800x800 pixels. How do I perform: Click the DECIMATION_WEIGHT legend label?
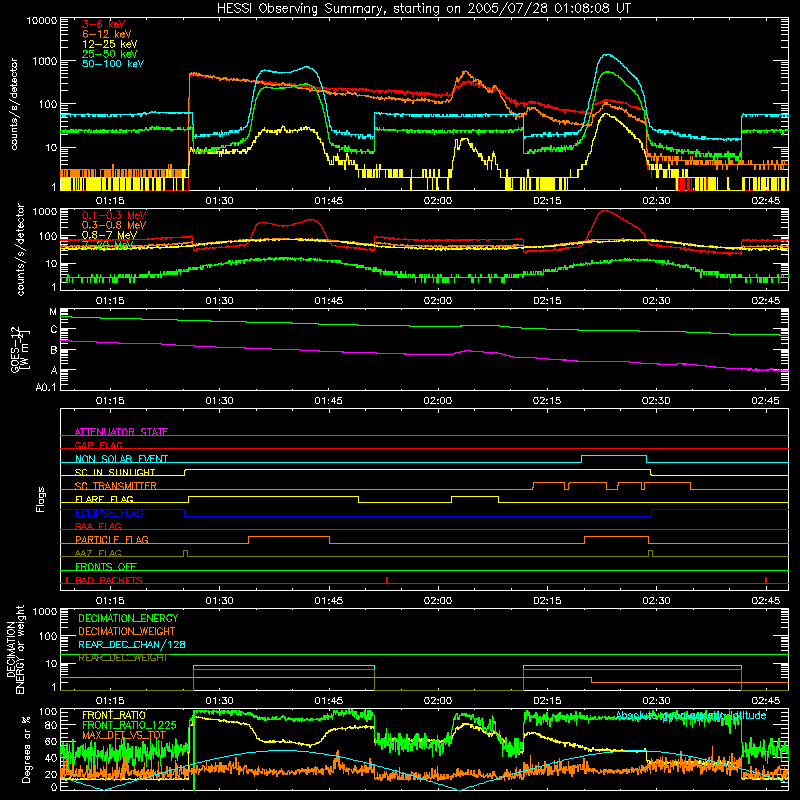click(127, 631)
